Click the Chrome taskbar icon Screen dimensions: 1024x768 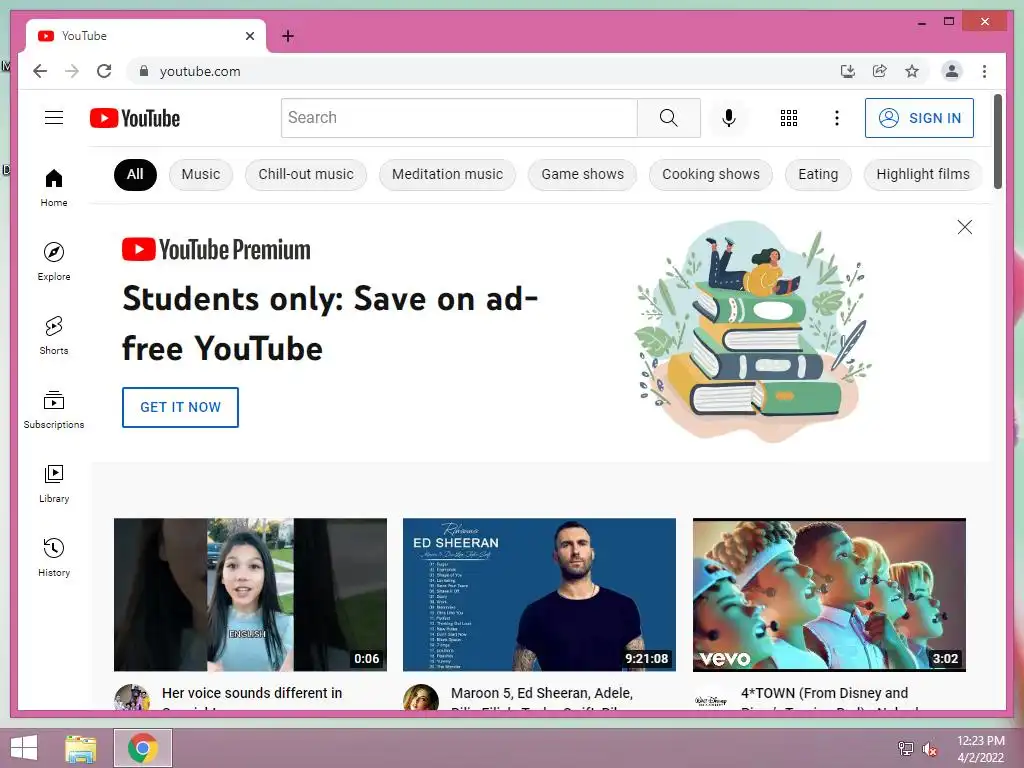point(143,748)
